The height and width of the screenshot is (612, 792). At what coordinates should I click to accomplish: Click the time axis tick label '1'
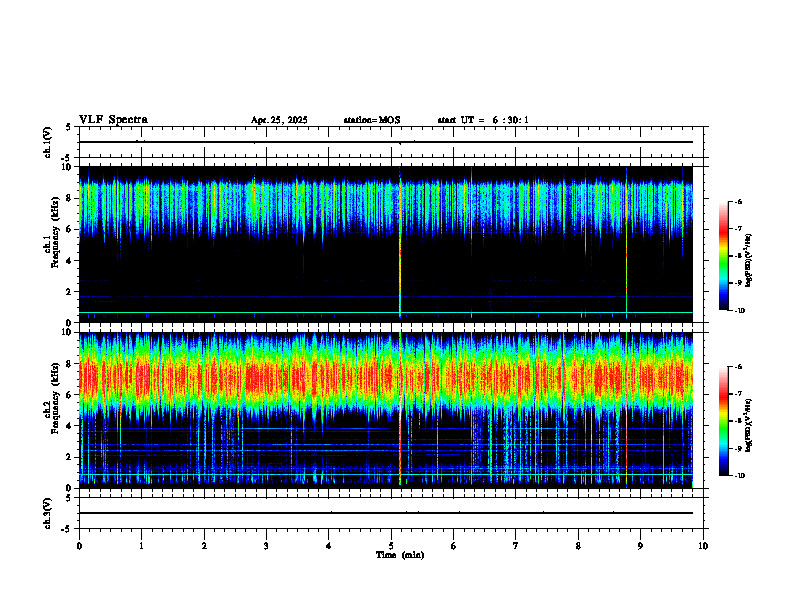tap(141, 546)
